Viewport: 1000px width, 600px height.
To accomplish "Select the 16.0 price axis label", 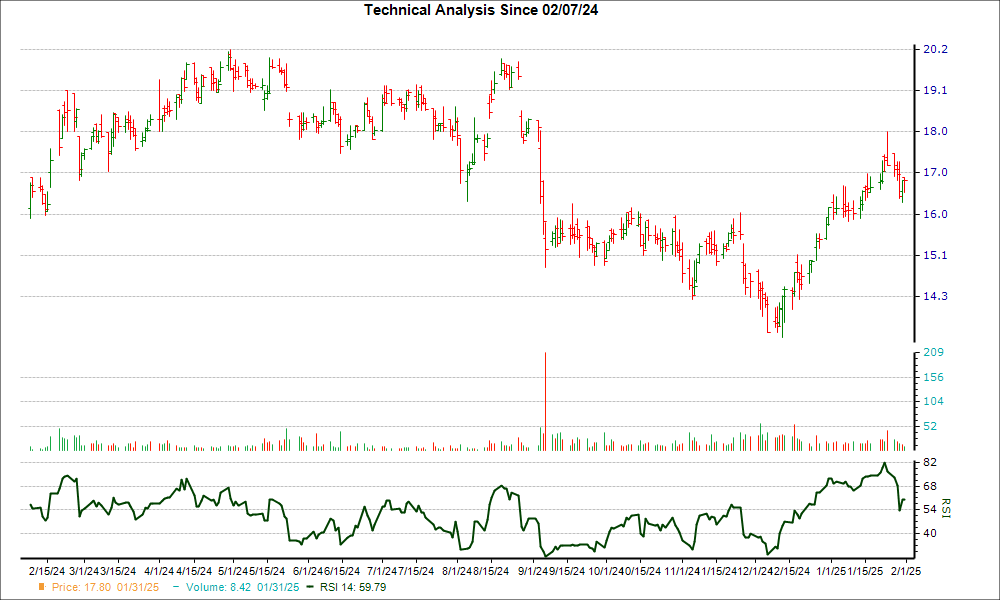I will 935,214.
